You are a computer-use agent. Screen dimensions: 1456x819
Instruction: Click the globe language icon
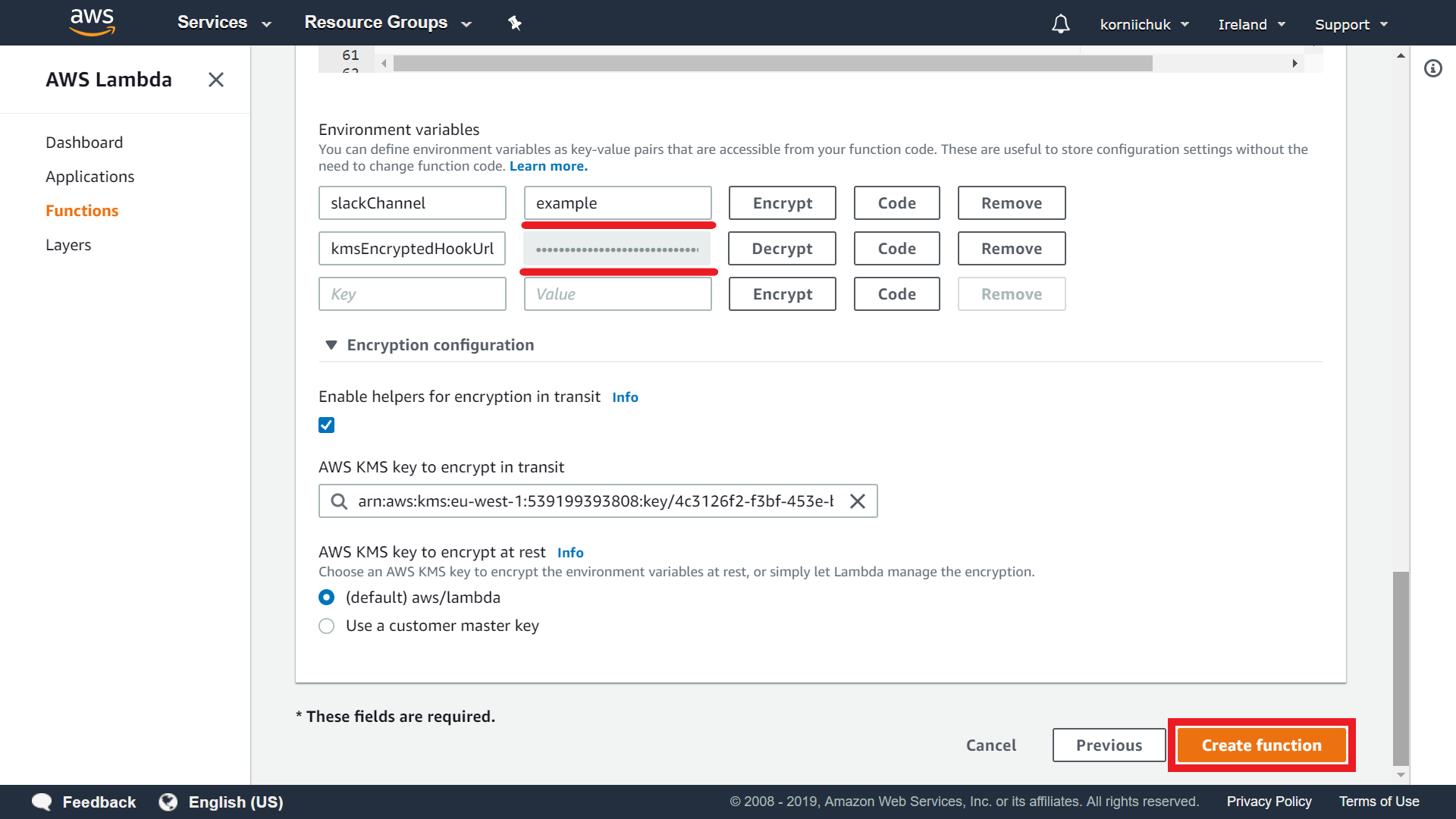pyautogui.click(x=168, y=802)
